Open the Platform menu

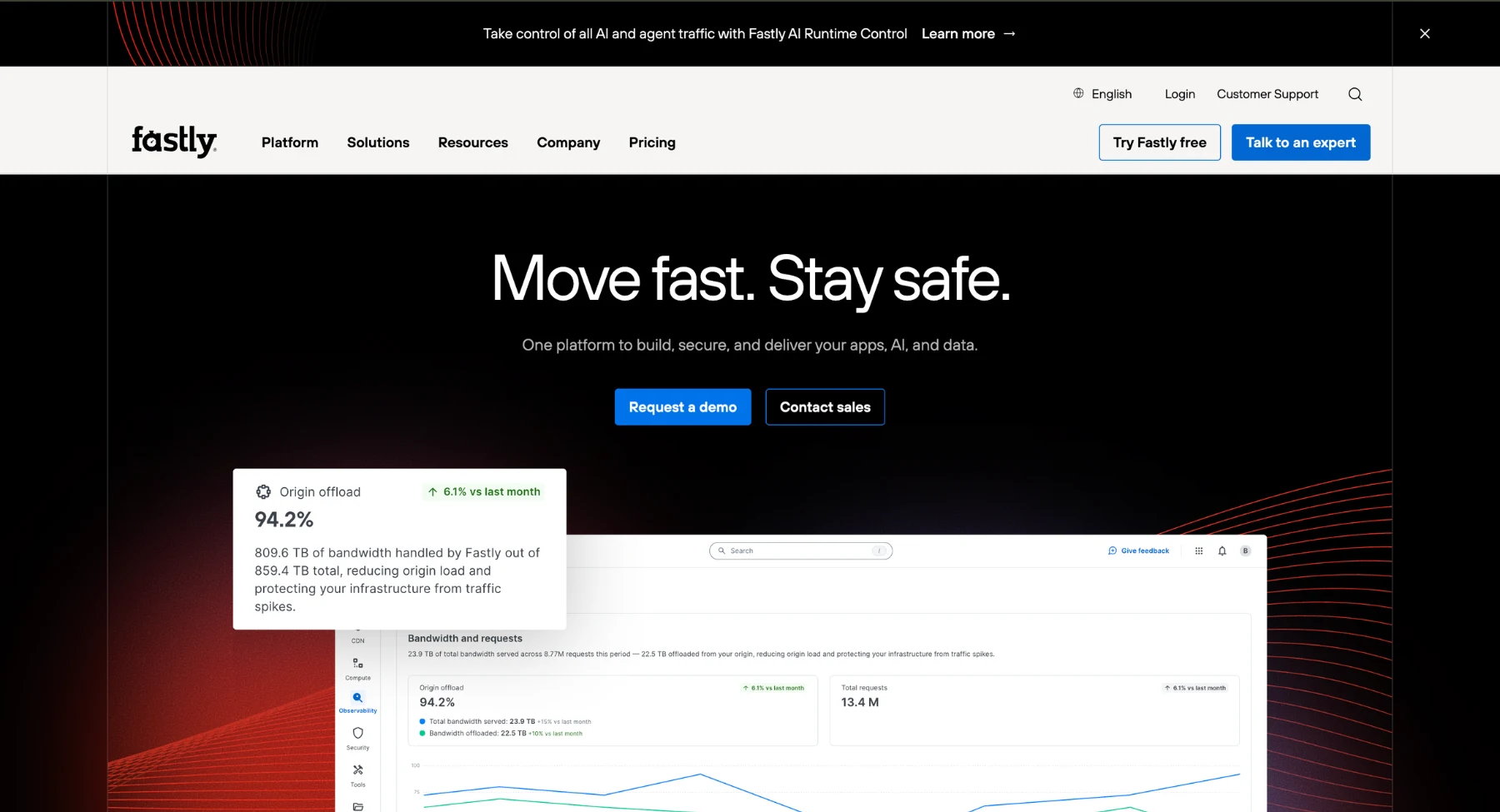[290, 142]
